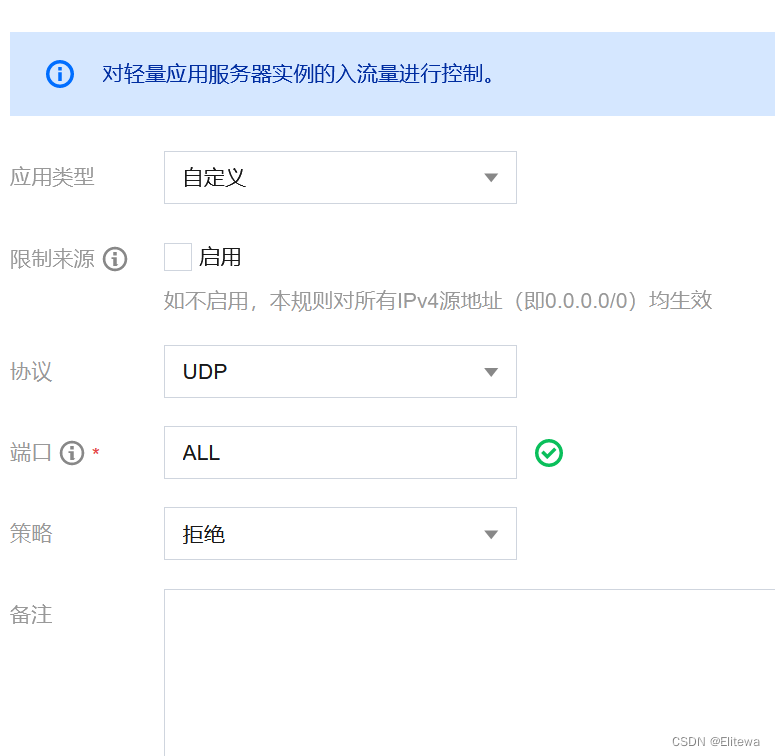Click the red required asterisk by 端口

point(96,453)
